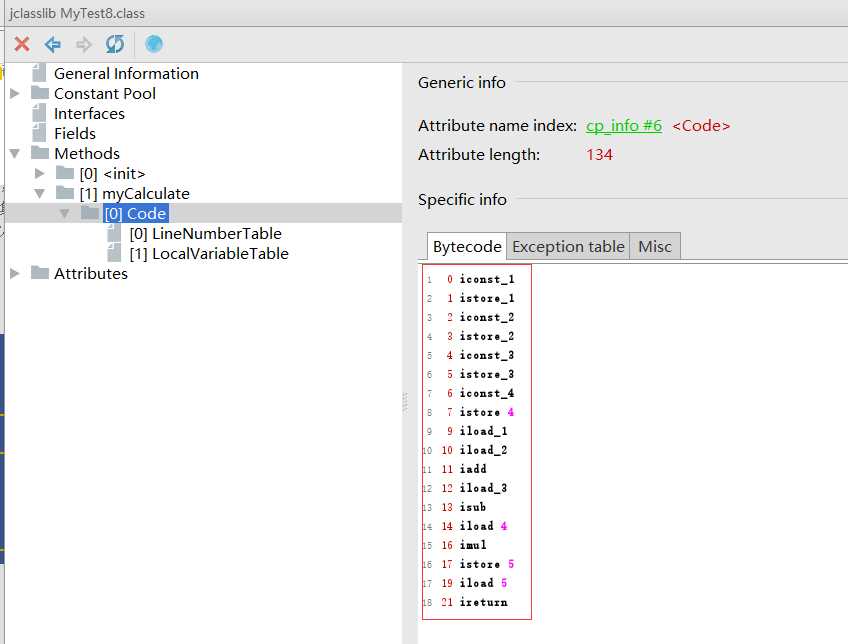The height and width of the screenshot is (644, 848).
Task: Select Interfaces in the tree
Action: coord(89,114)
